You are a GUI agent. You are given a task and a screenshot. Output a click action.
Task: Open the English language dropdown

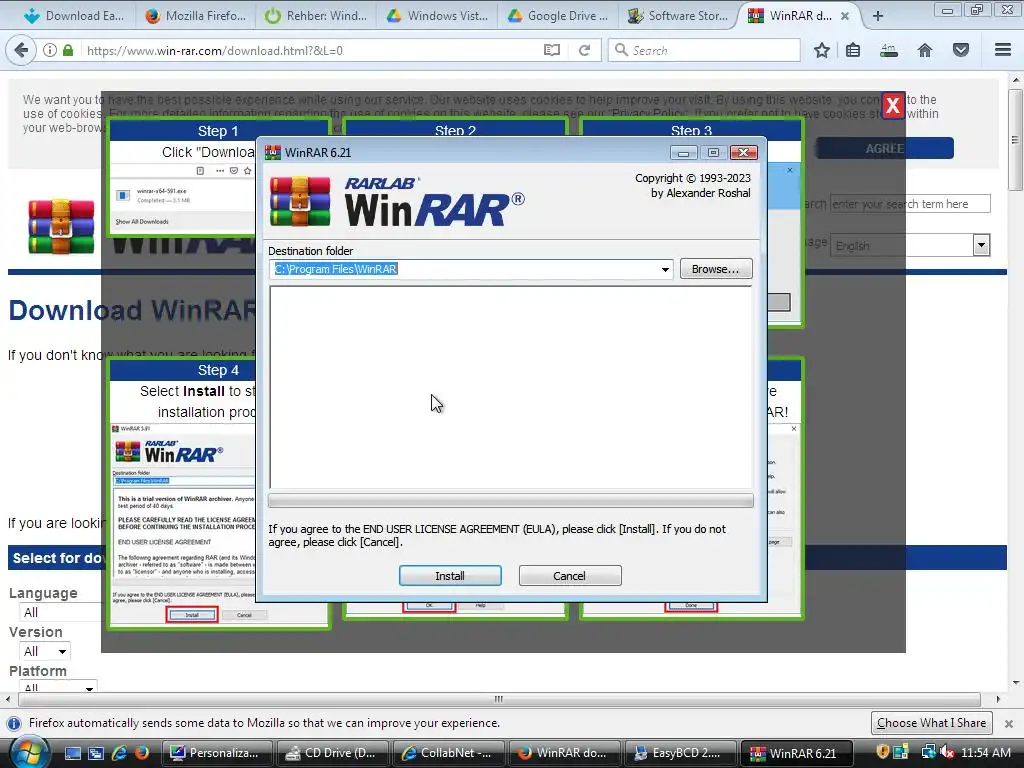pos(910,246)
